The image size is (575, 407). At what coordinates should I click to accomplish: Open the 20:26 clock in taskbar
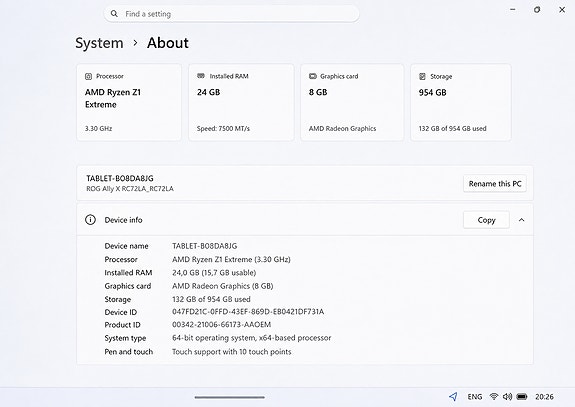tap(544, 397)
